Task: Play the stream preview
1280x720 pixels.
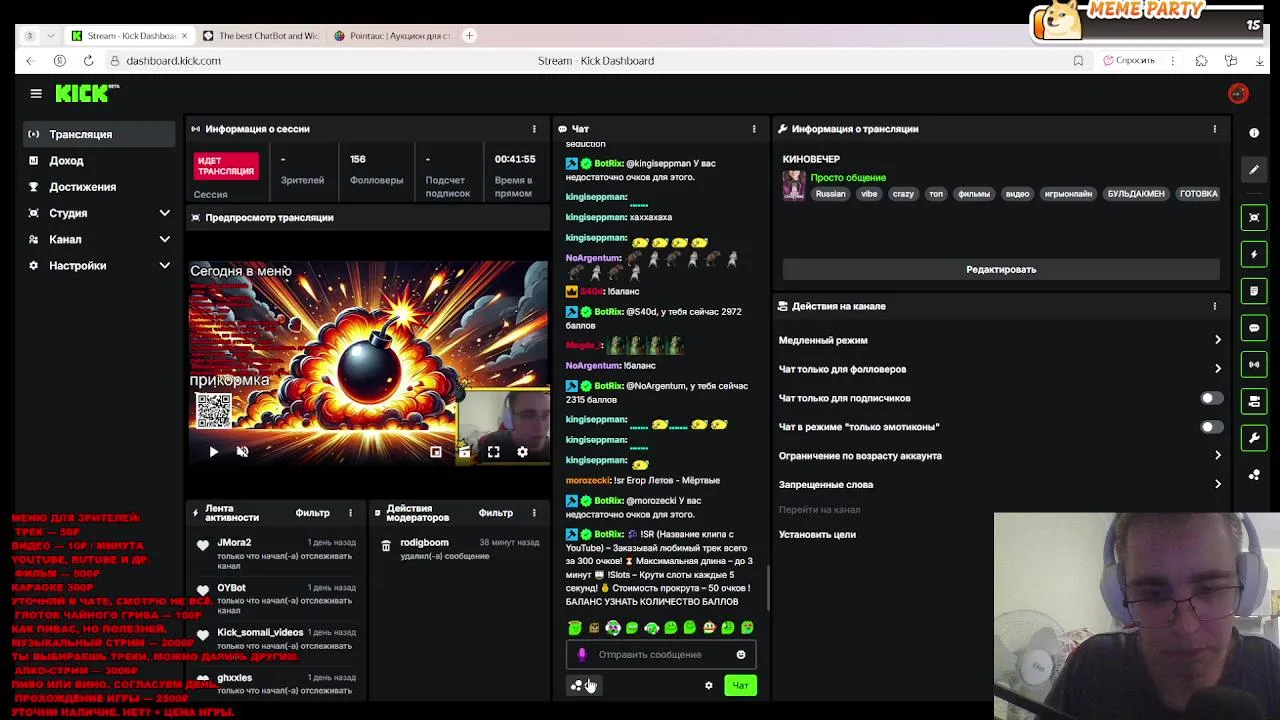Action: tap(213, 452)
